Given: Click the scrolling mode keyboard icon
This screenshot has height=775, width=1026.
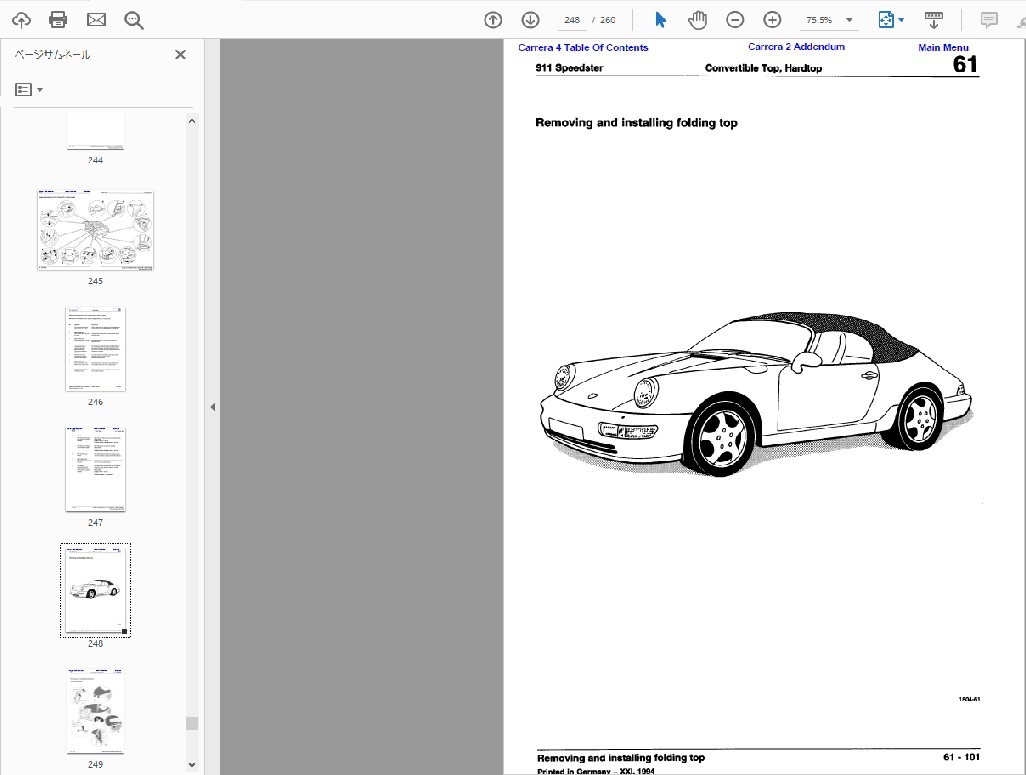Looking at the screenshot, I should coord(934,20).
